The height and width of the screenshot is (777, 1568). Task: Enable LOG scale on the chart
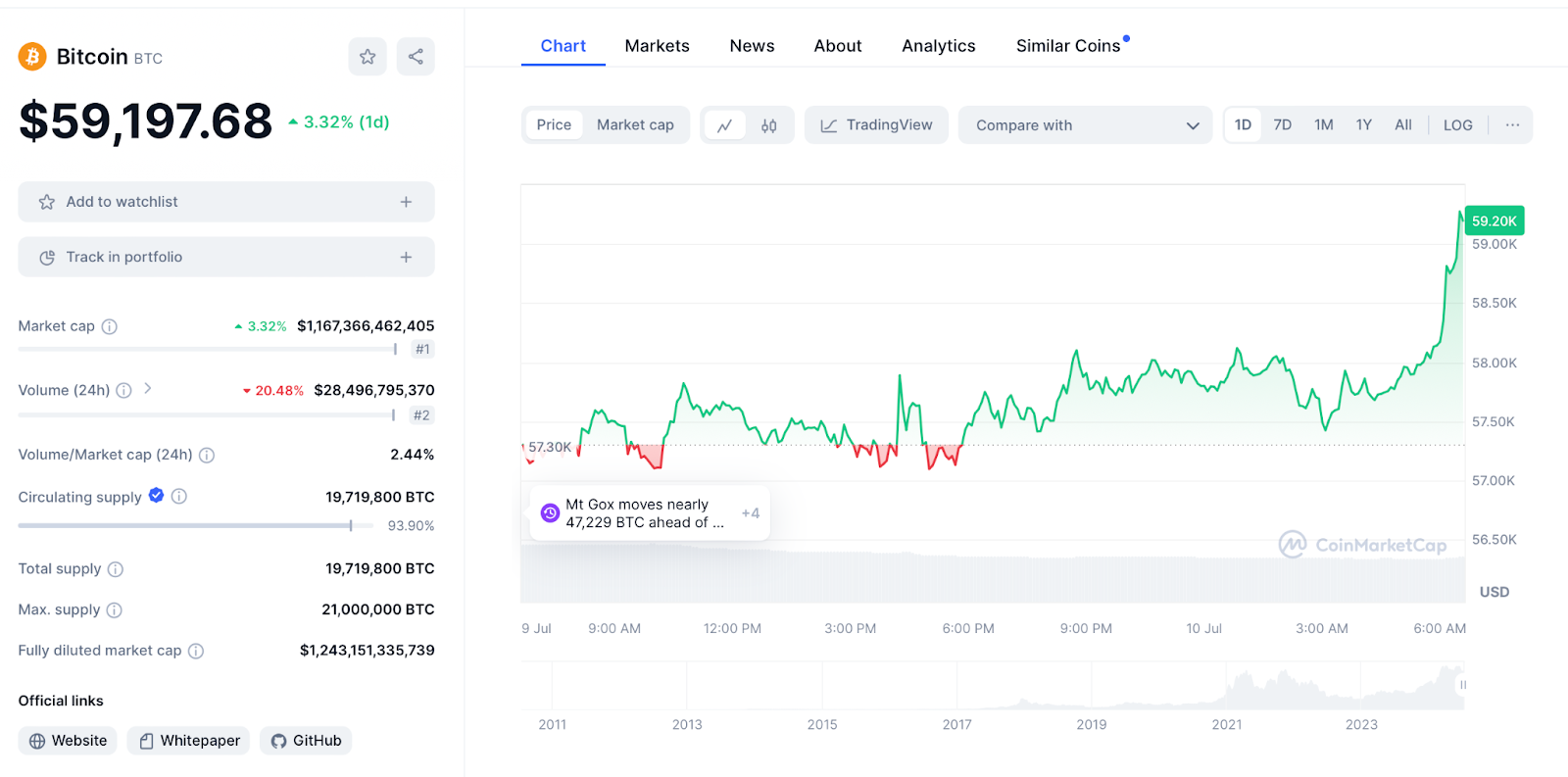tap(1457, 125)
